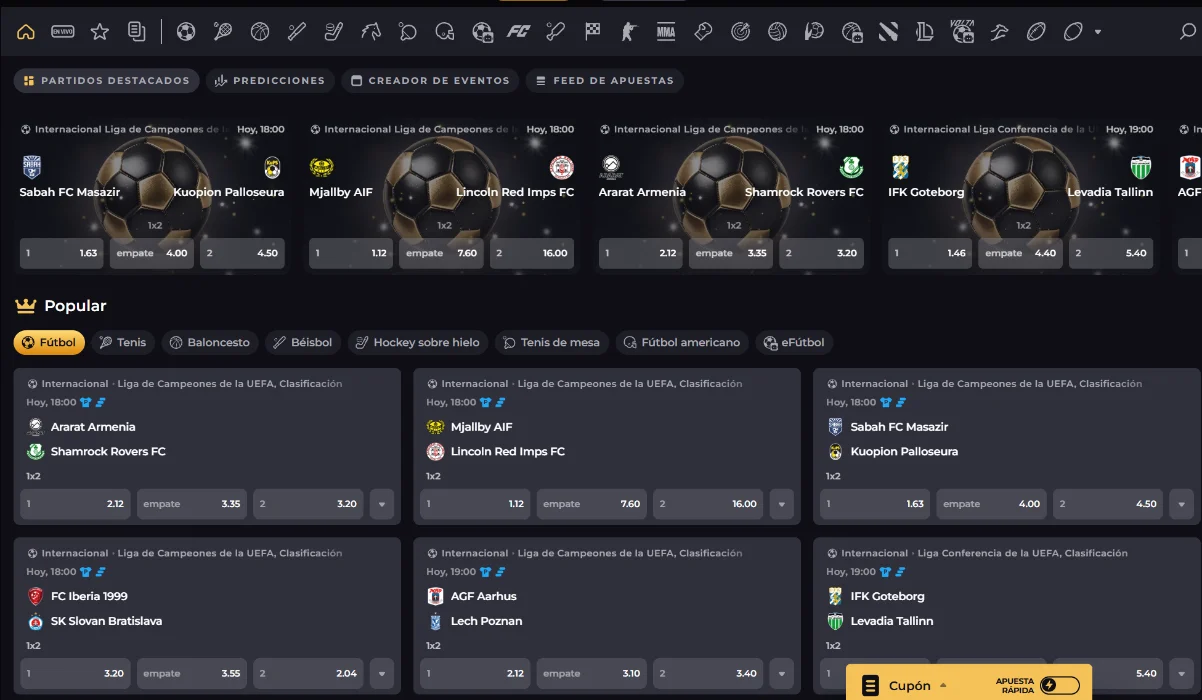The image size is (1202, 700).
Task: Click the stats icon on AGF Aarhus card
Action: [500, 572]
